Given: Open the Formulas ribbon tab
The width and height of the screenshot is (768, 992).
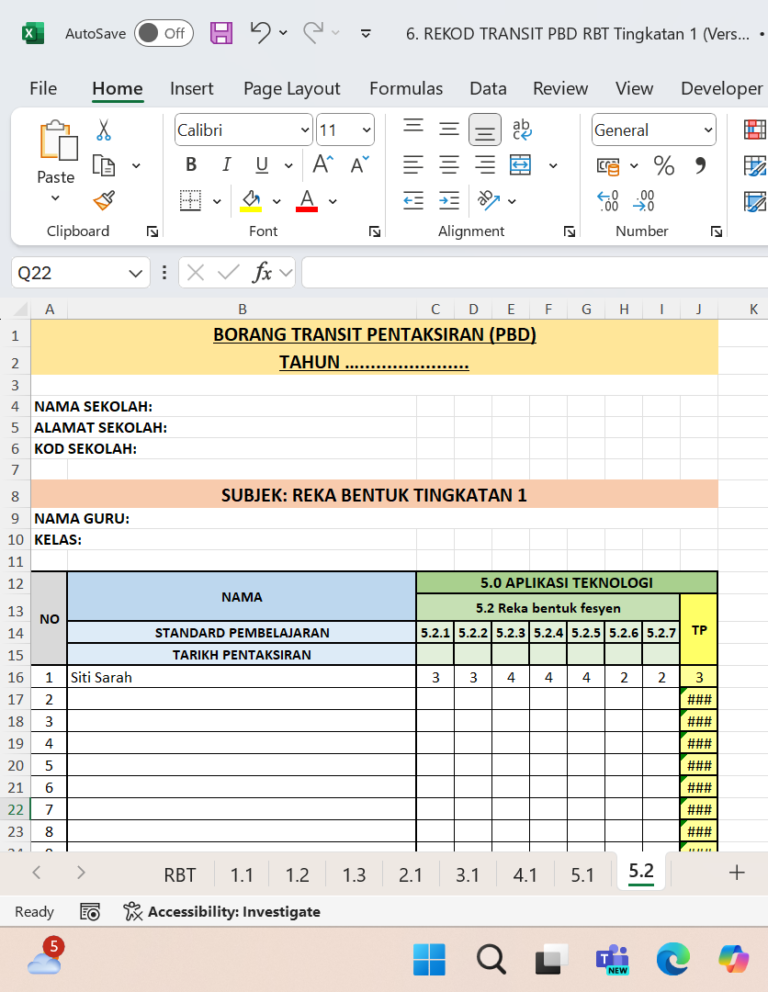Looking at the screenshot, I should (x=406, y=89).
